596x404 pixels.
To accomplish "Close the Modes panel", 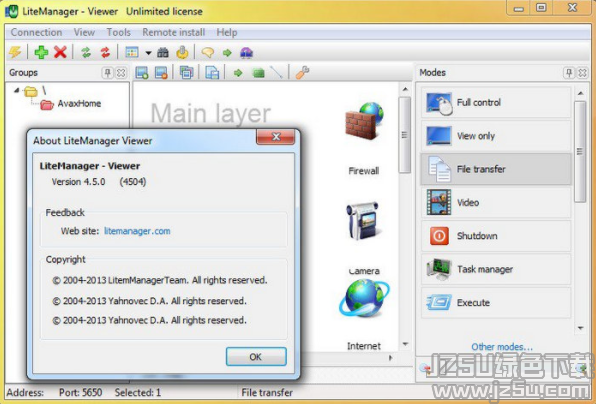I will 582,73.
